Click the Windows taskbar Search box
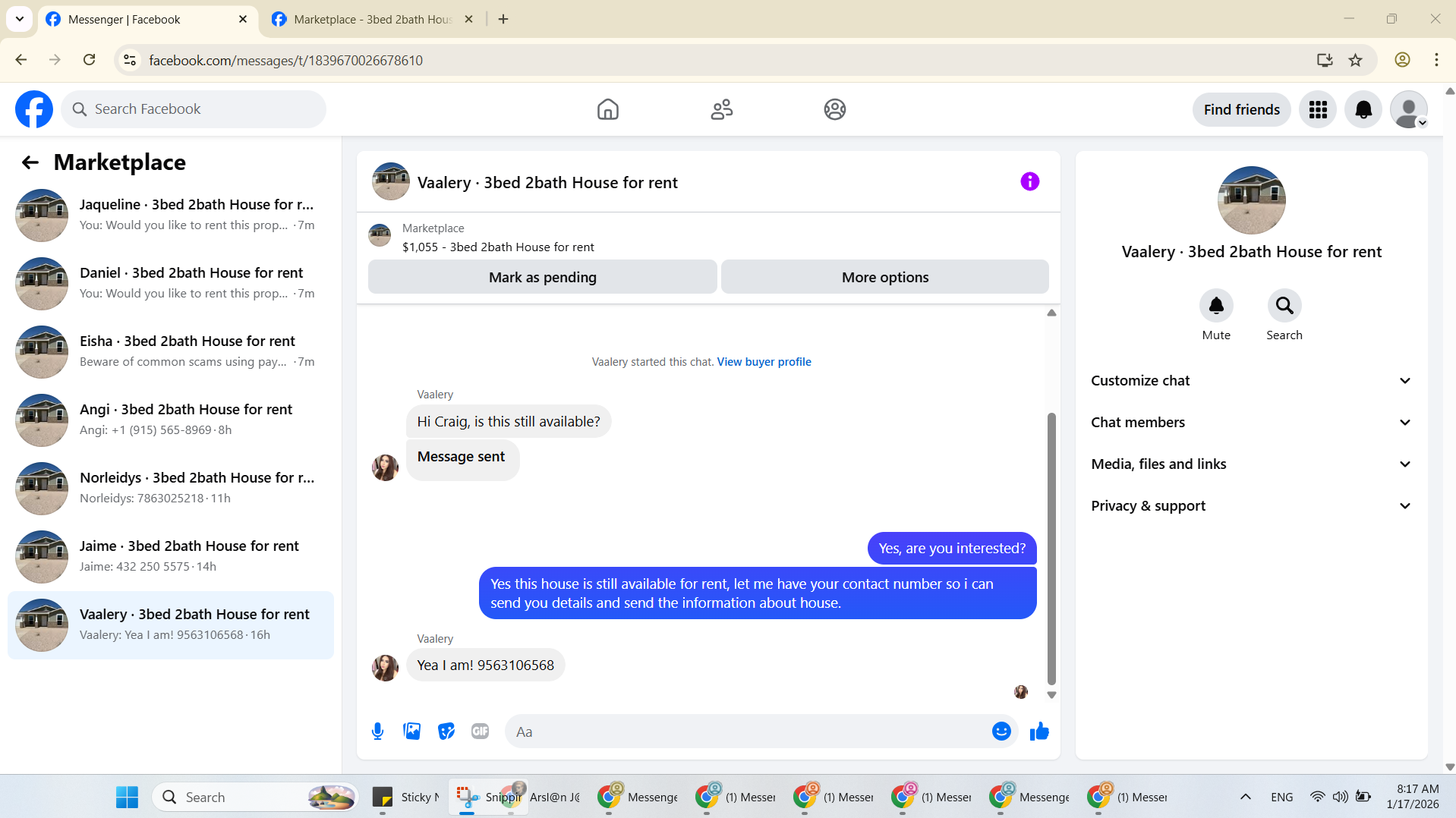1456x818 pixels. [x=255, y=797]
